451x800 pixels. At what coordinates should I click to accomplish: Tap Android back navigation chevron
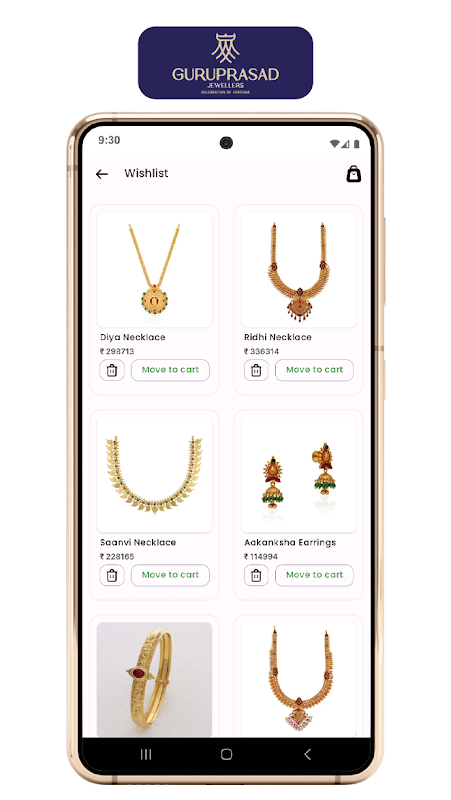pos(307,754)
